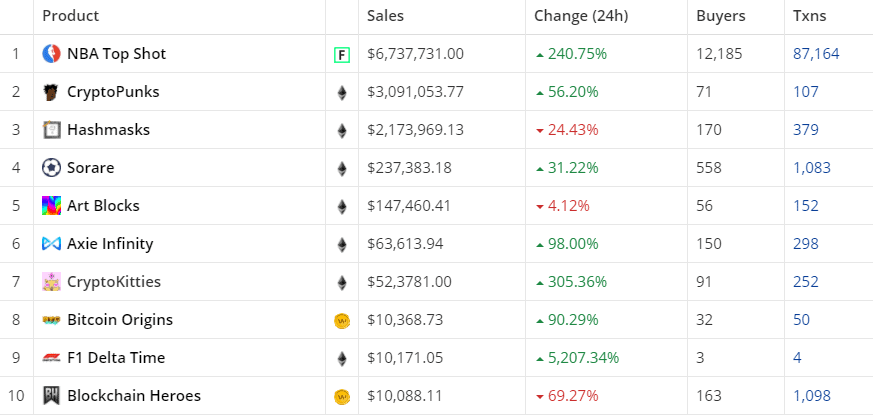This screenshot has width=873, height=415.
Task: Click the CryptoKitties cat icon
Action: pyautogui.click(x=51, y=282)
